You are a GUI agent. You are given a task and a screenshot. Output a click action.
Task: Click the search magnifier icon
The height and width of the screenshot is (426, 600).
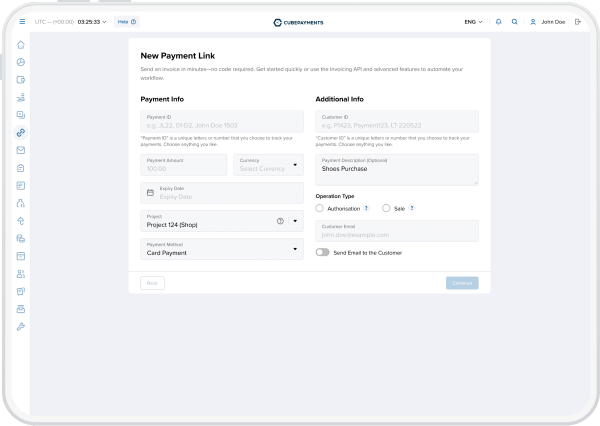[x=515, y=21]
